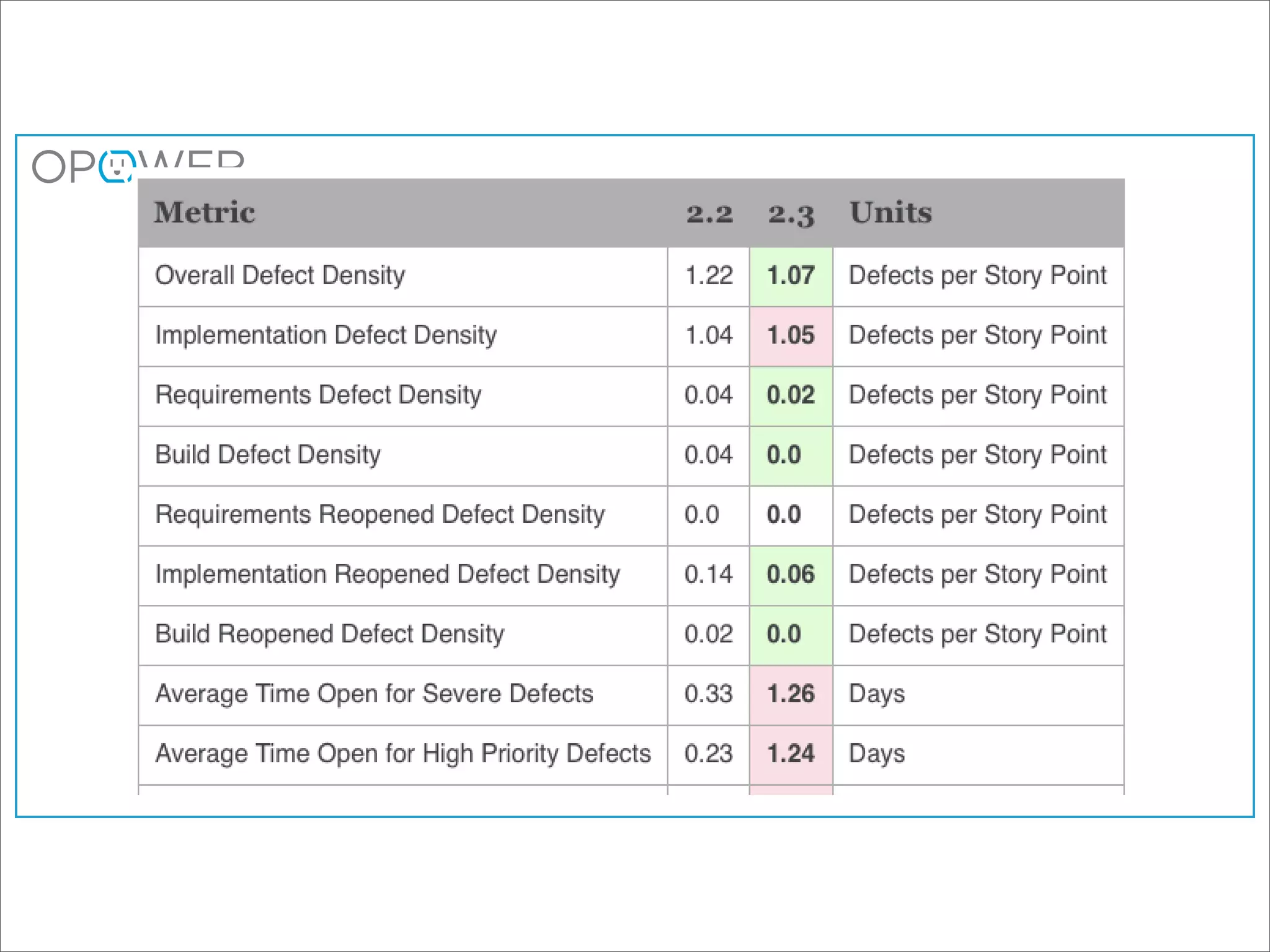Screen dimensions: 1270x952
Task: Click Build Reopened Defect Density label
Action: tap(329, 635)
